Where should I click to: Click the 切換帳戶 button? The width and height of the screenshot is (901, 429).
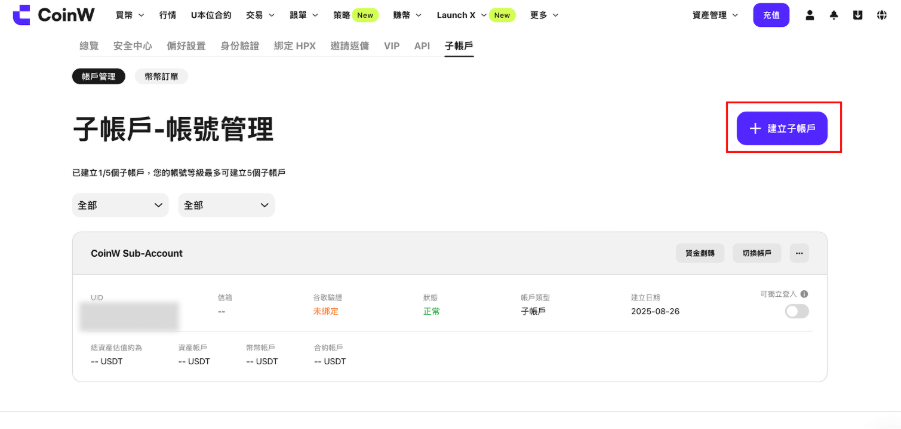pos(757,253)
